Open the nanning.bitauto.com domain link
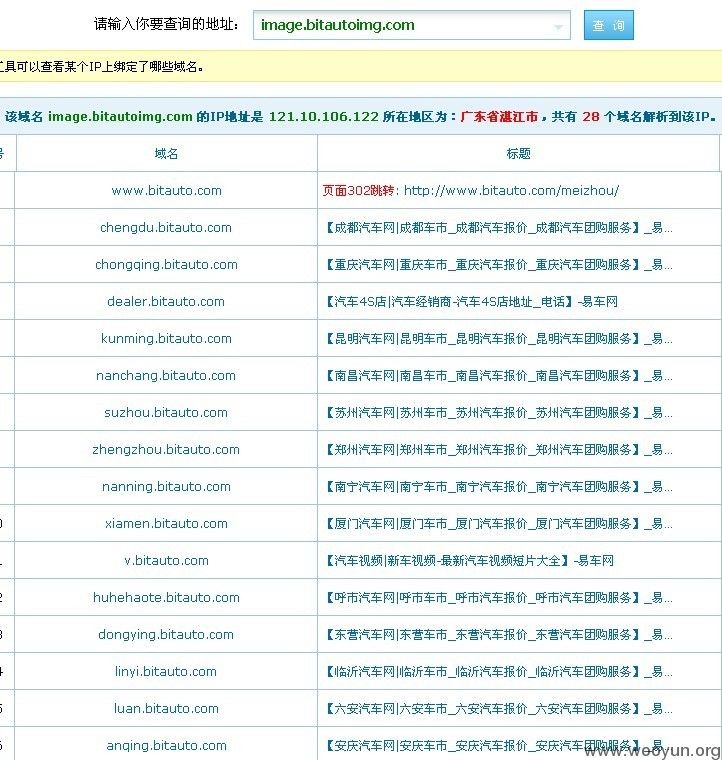The width and height of the screenshot is (722, 760). point(166,487)
